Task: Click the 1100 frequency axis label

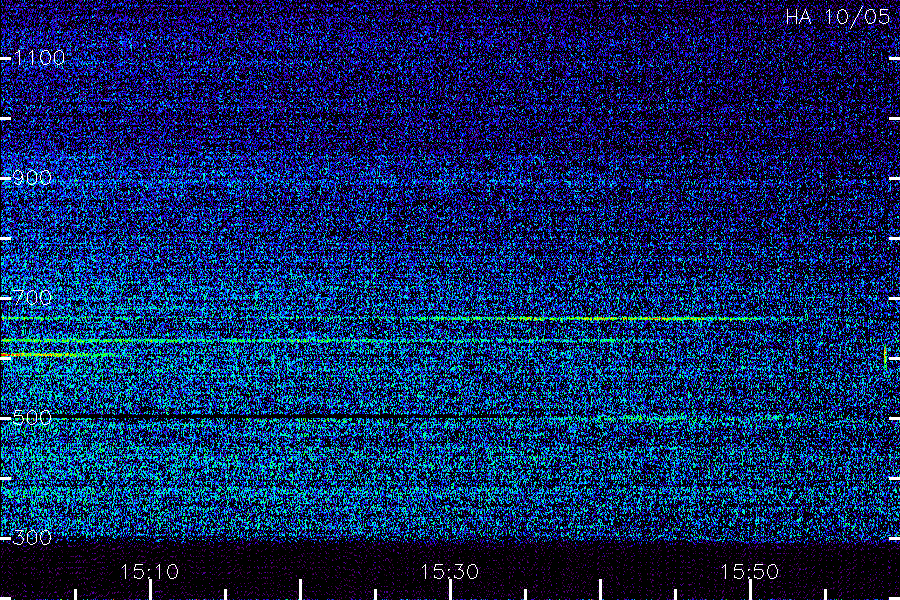Action: tap(39, 58)
